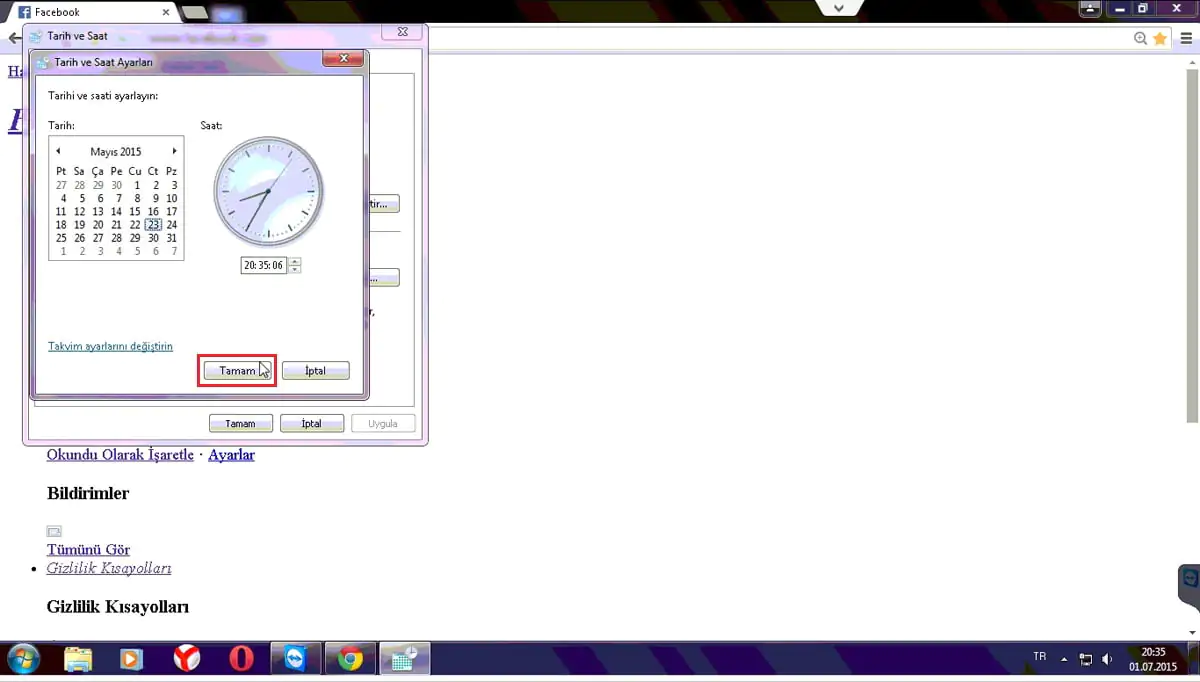Image resolution: width=1200 pixels, height=682 pixels.
Task: Open the volume control in the system tray
Action: pos(1104,660)
